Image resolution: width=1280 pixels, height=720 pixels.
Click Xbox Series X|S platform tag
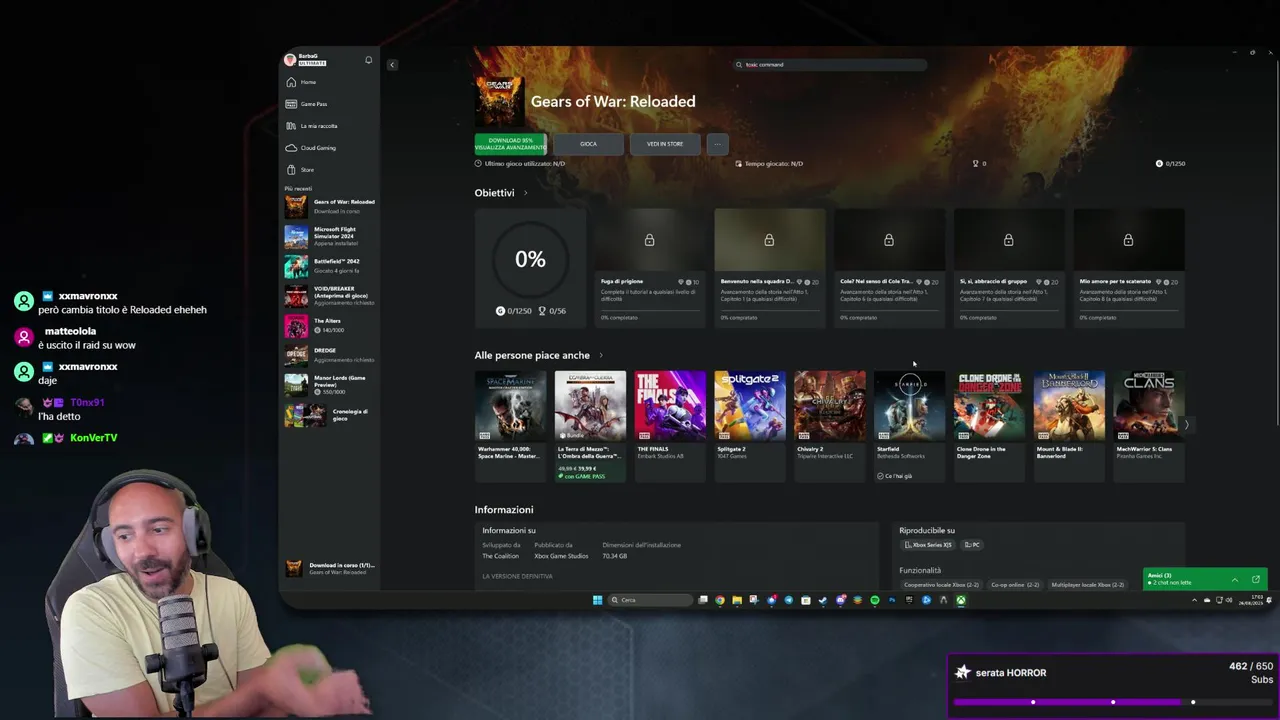[x=928, y=545]
